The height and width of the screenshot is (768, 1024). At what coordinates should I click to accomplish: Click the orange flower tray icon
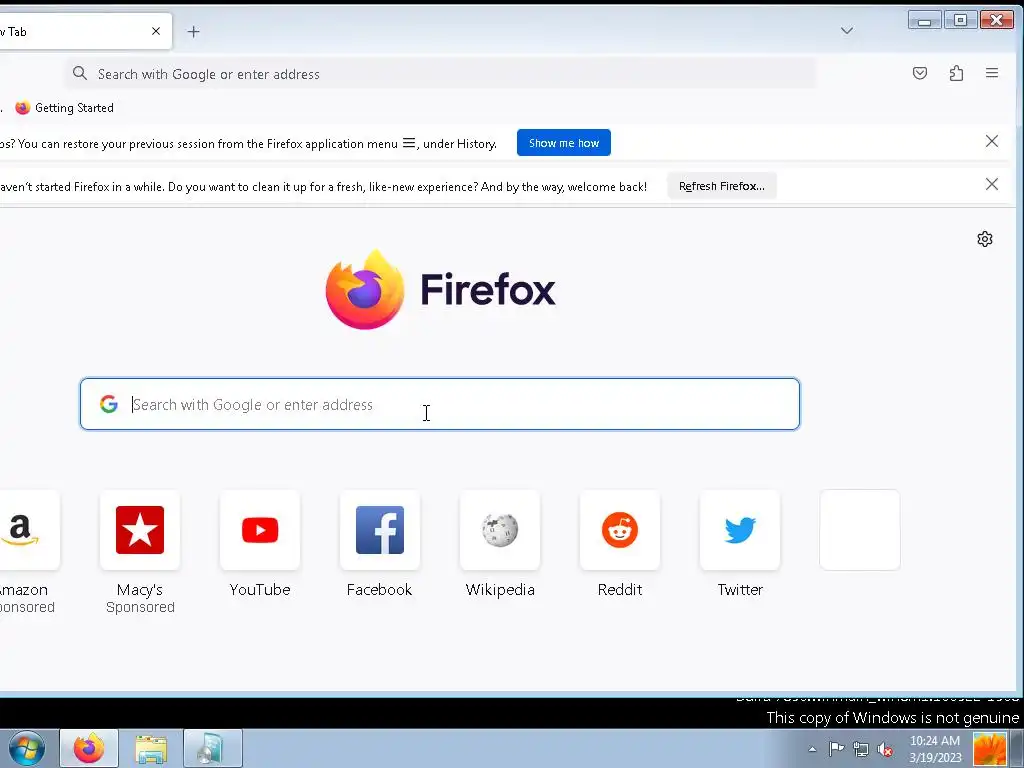pyautogui.click(x=990, y=749)
